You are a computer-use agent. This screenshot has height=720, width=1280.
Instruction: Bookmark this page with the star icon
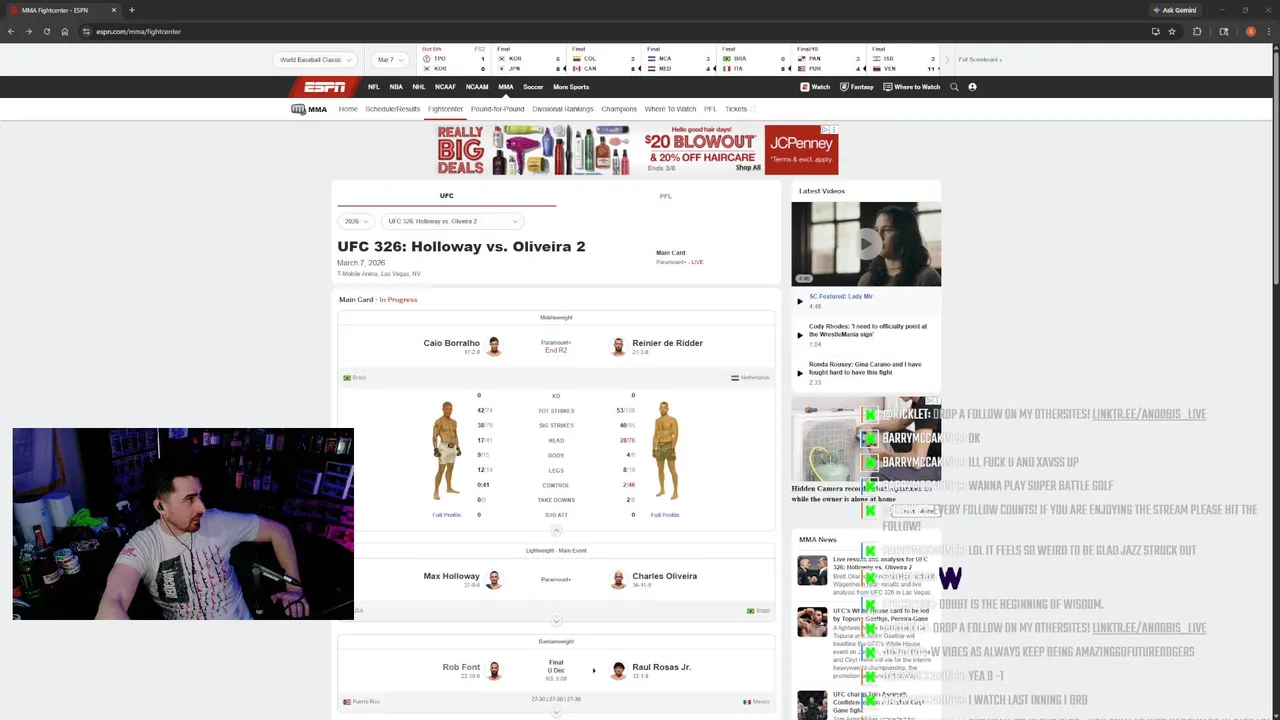[1172, 31]
